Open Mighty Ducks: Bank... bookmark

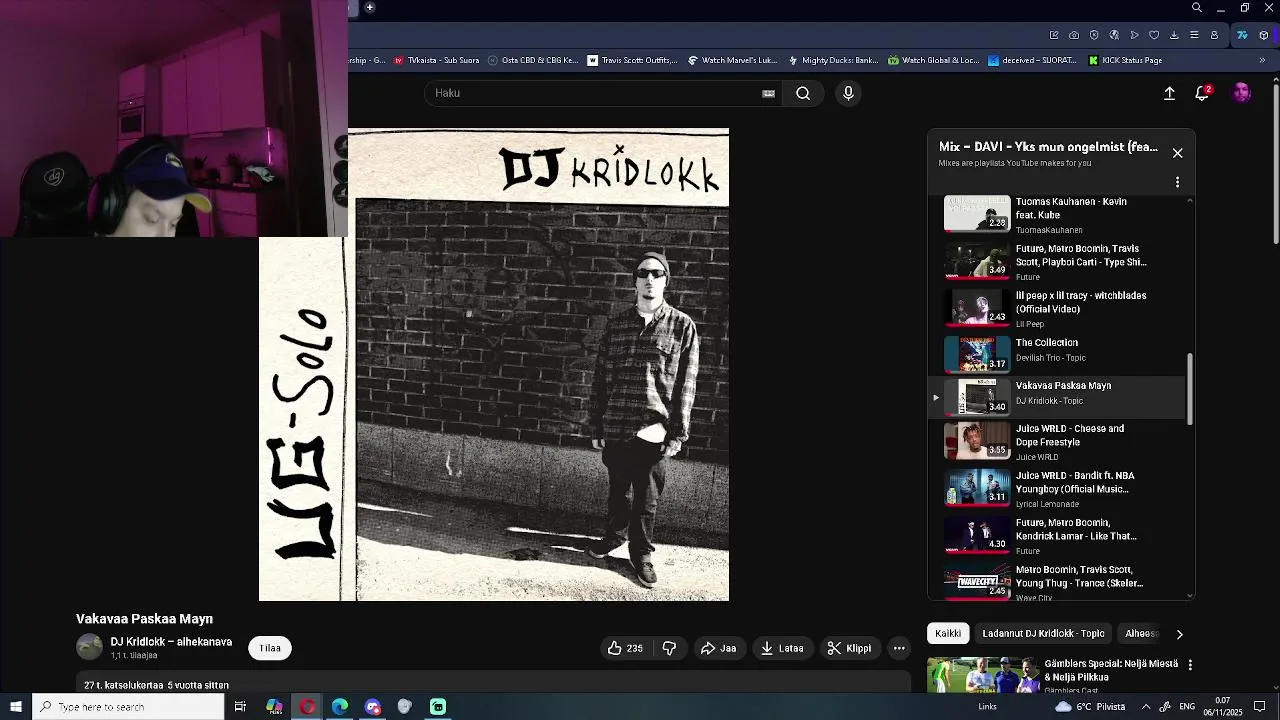(x=832, y=60)
